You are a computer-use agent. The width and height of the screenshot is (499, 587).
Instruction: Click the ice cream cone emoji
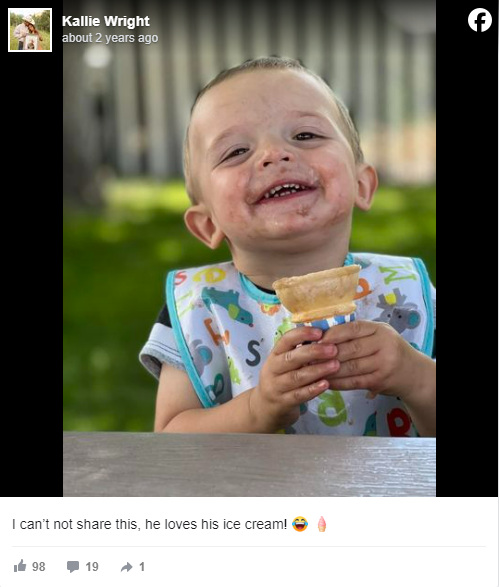click(x=322, y=524)
